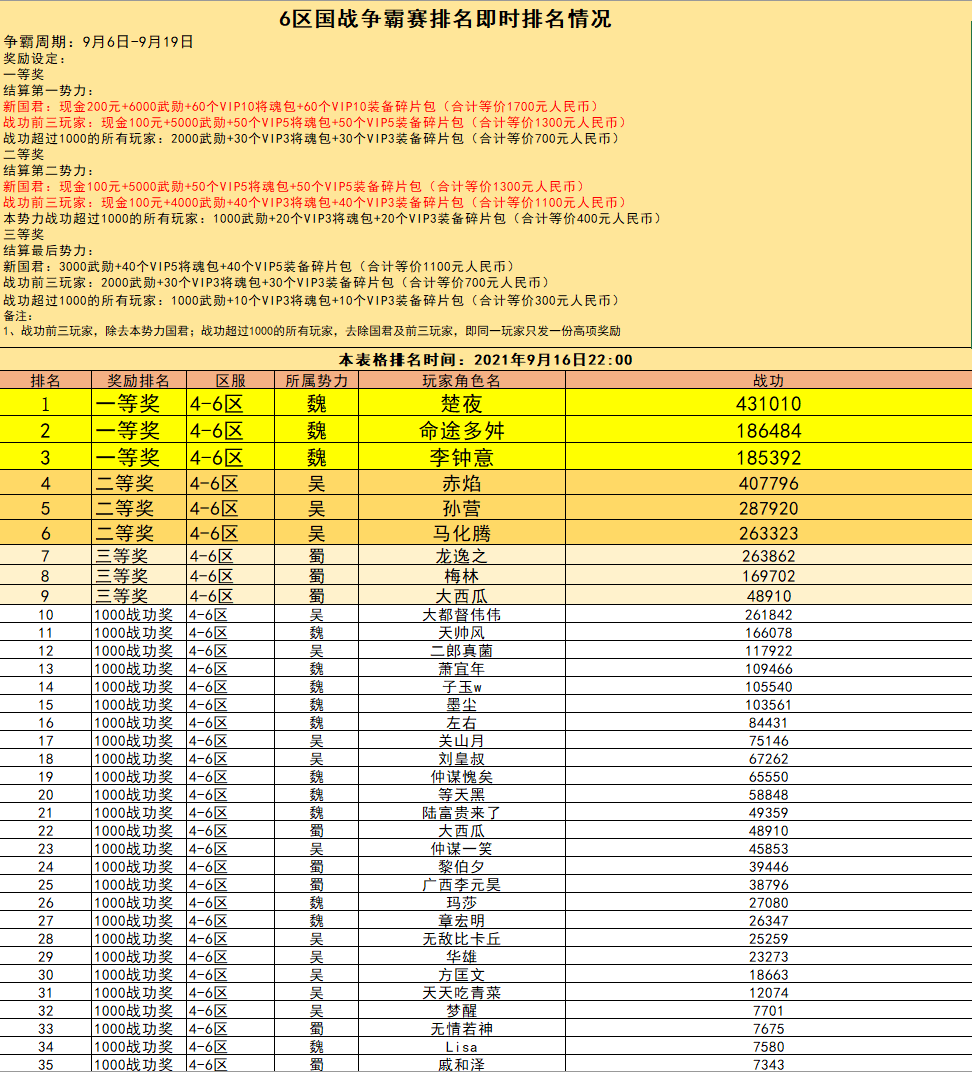Select player name cell 马化腾
The height and width of the screenshot is (1072, 972).
click(x=461, y=533)
